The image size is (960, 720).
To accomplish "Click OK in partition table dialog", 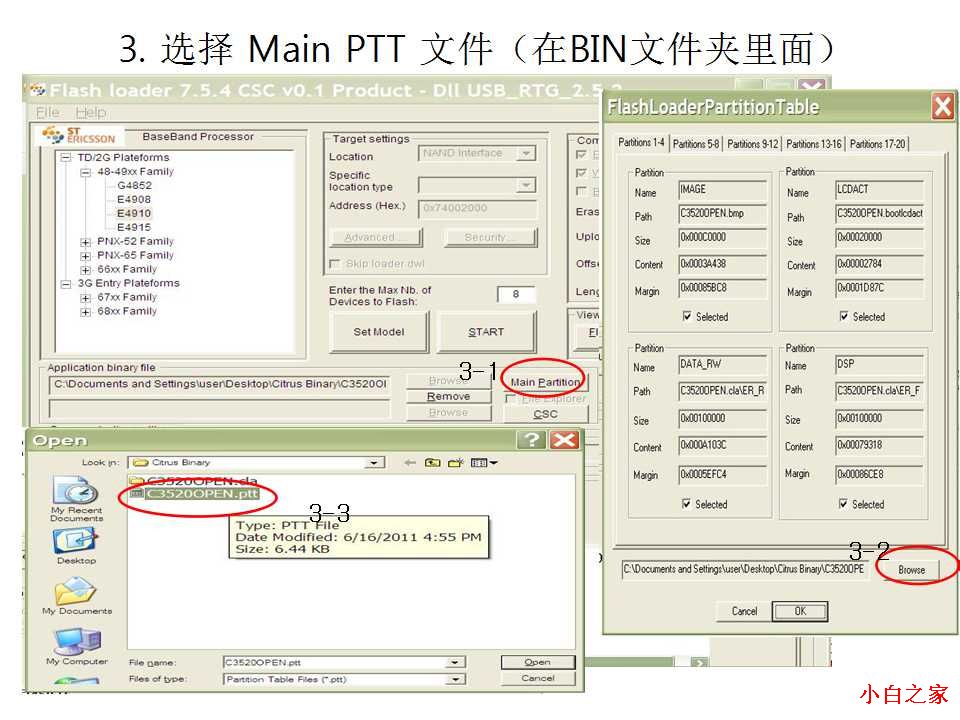I will click(x=800, y=611).
